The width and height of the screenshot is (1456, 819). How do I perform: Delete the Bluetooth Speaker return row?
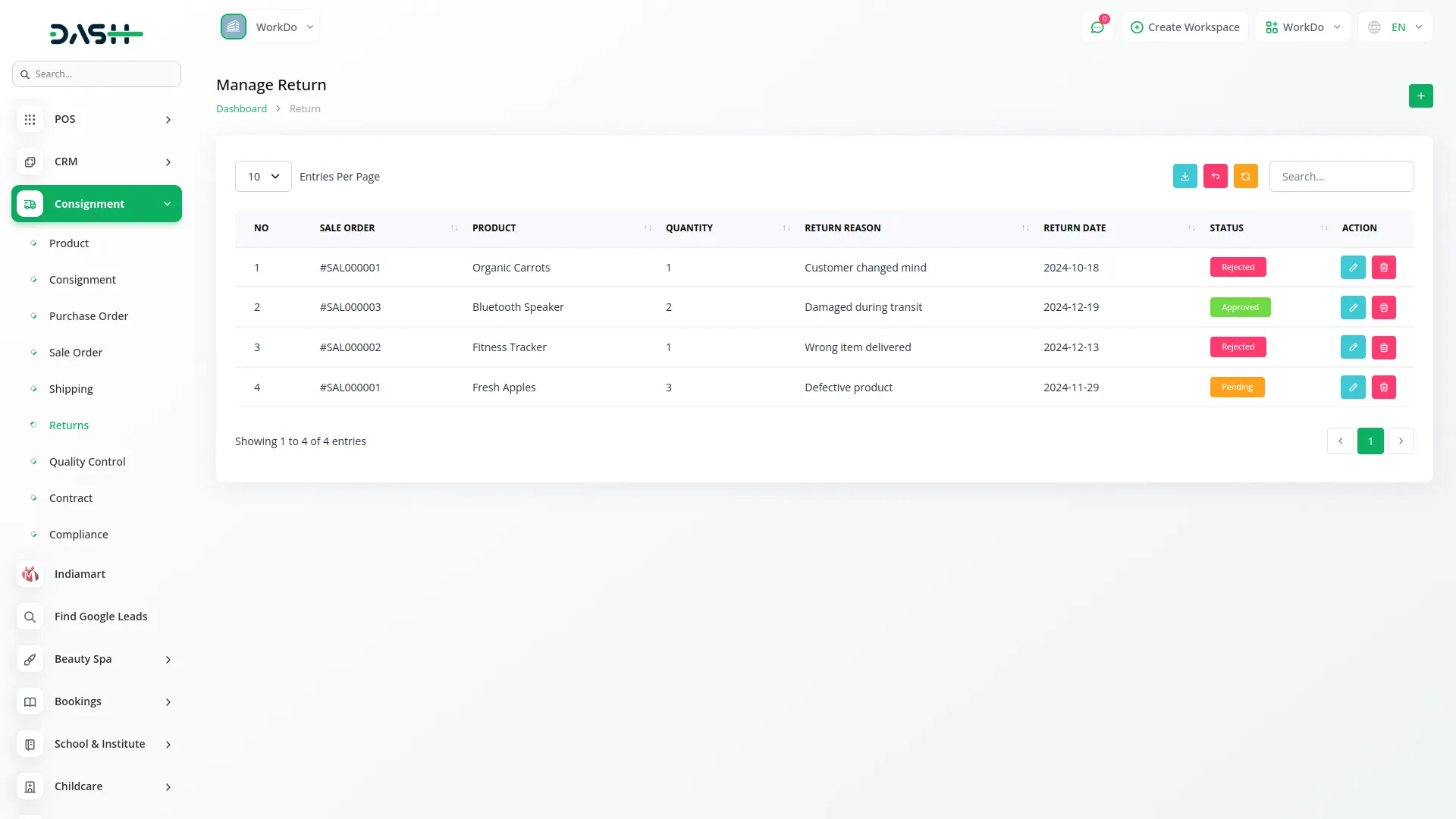(1383, 307)
